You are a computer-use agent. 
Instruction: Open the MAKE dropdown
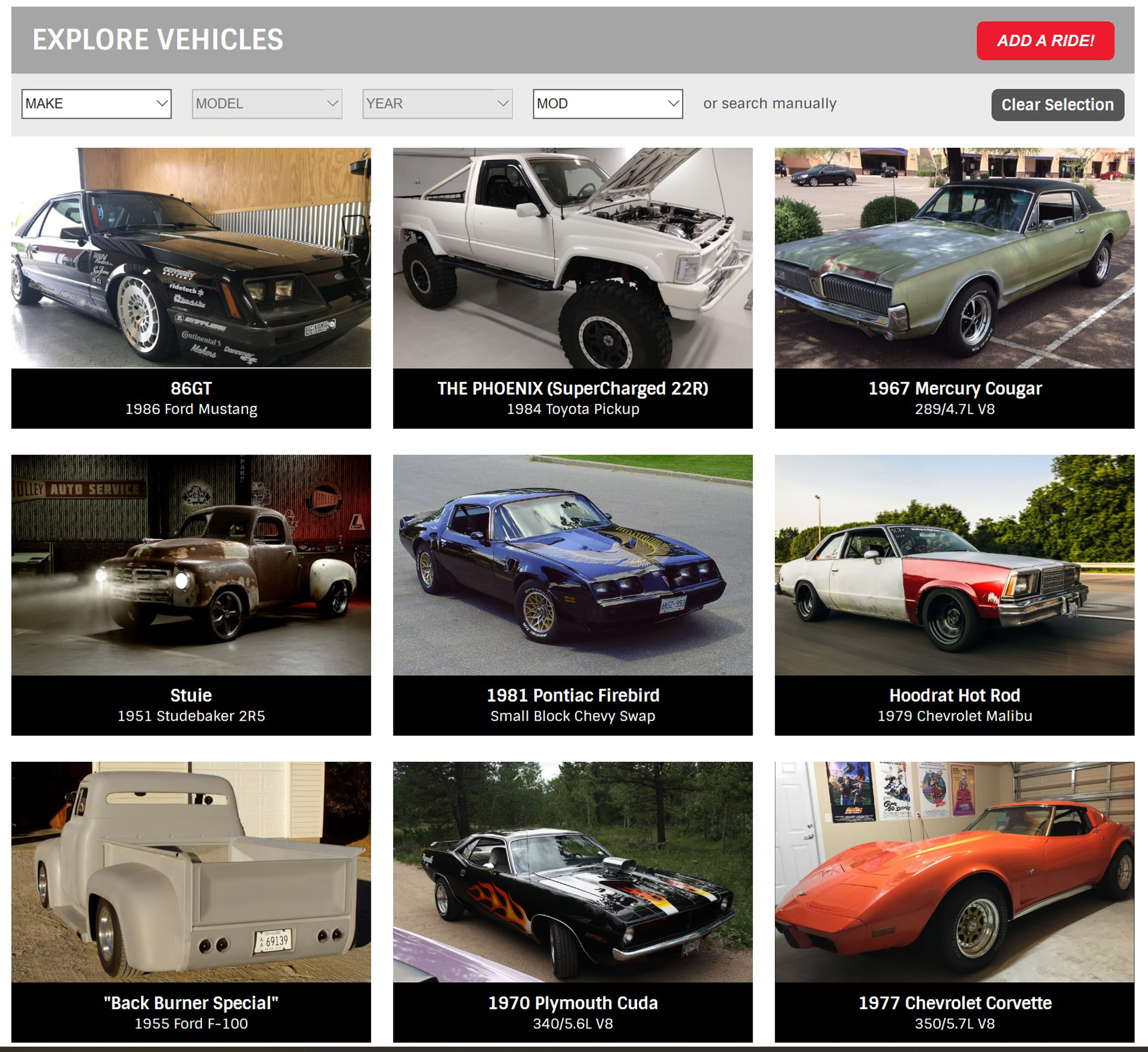coord(96,104)
